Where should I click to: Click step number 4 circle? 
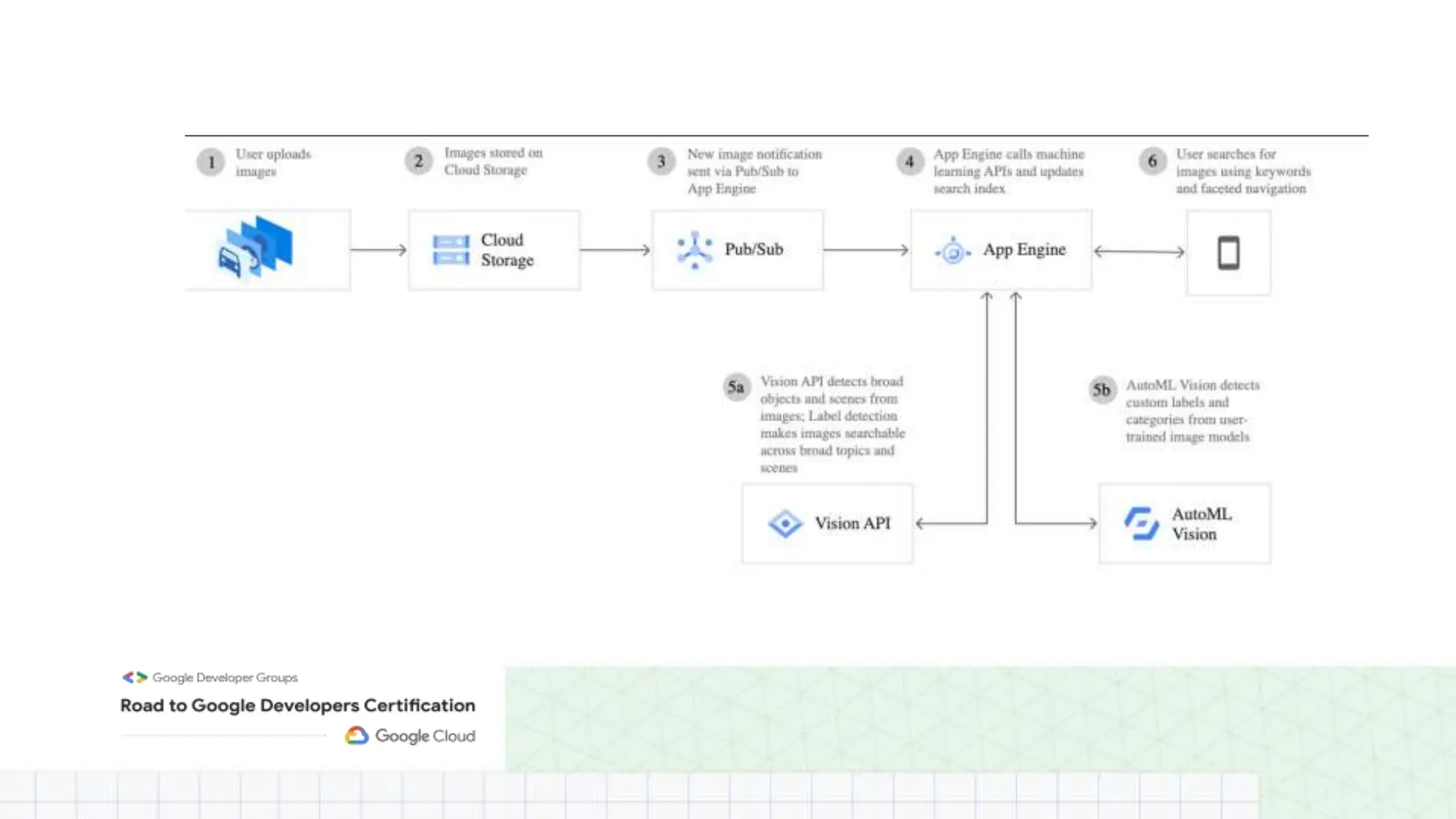[x=909, y=162]
